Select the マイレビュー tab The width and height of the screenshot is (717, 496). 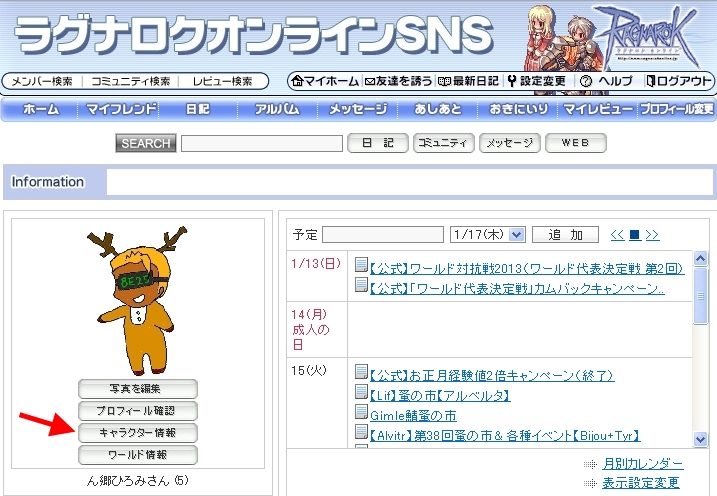tap(598, 109)
